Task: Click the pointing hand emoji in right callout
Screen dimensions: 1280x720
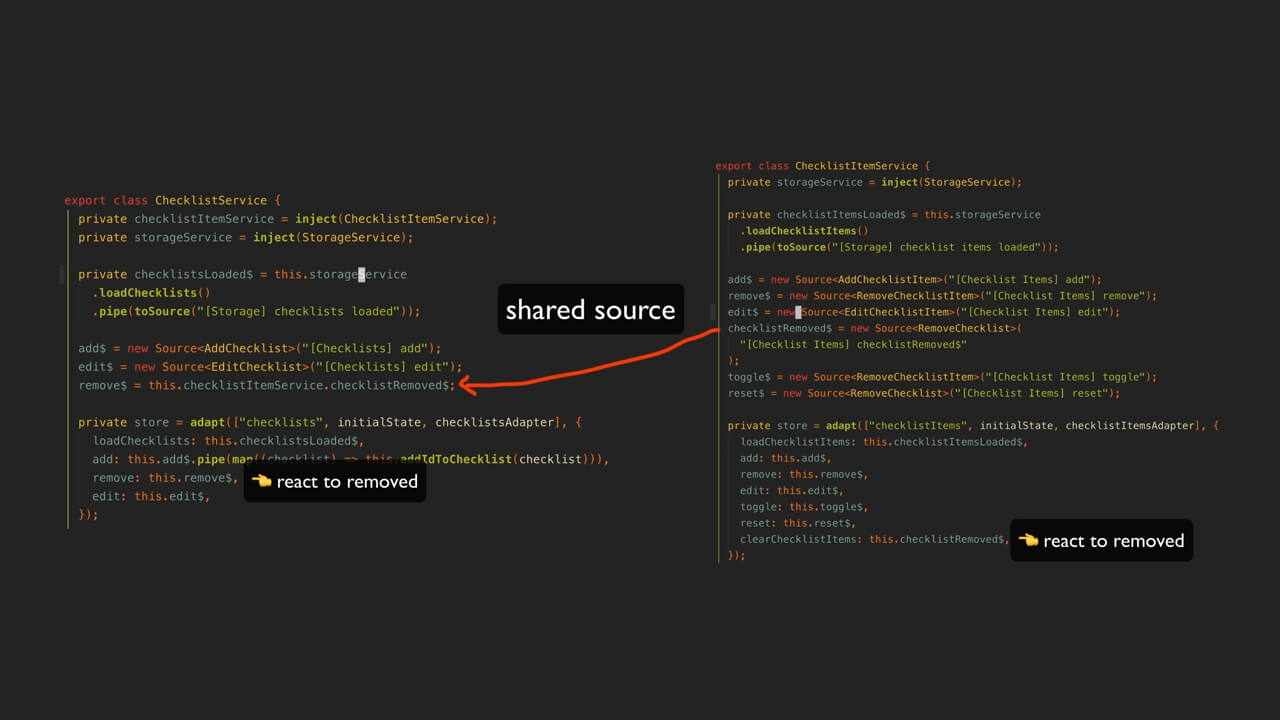Action: 1028,540
